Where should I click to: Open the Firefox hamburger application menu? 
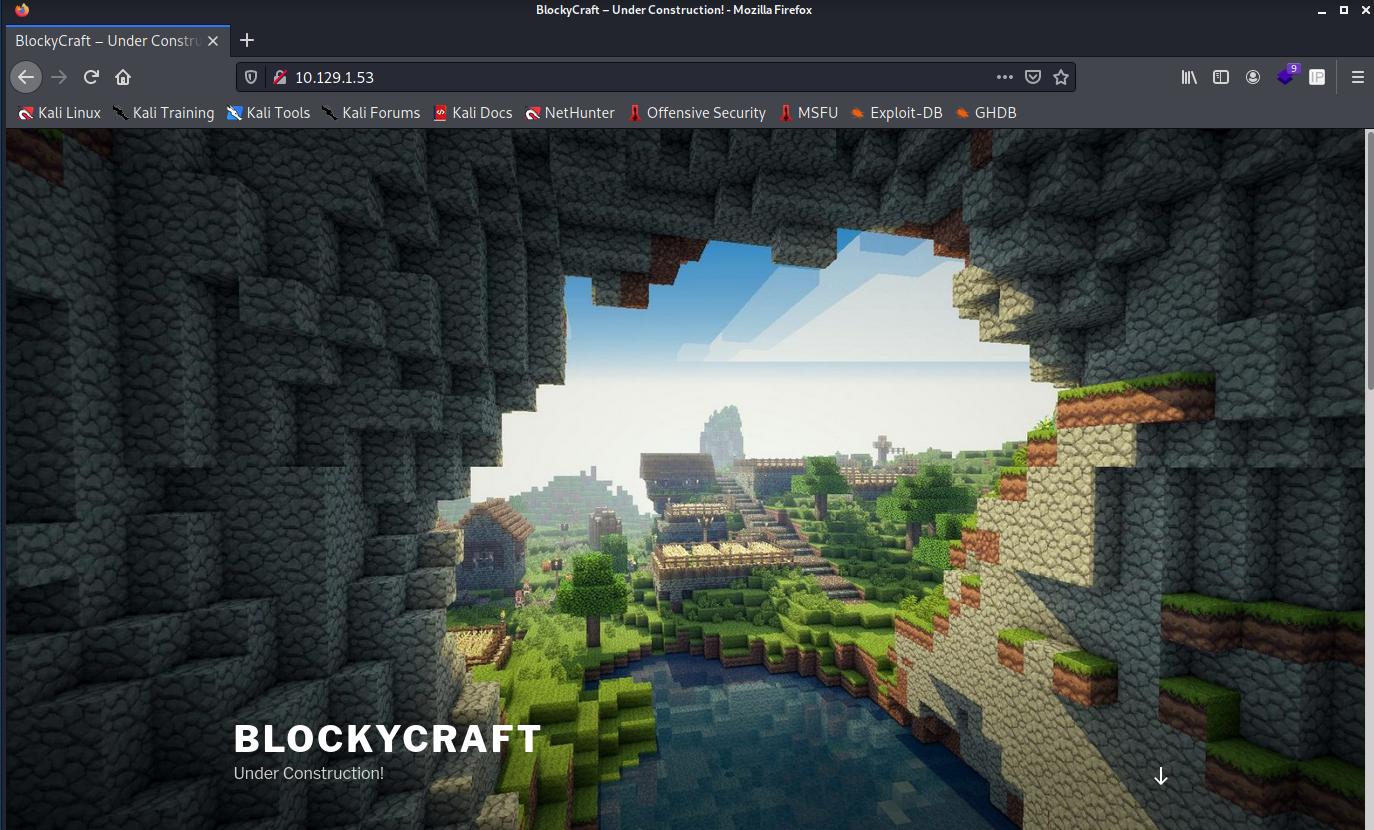click(x=1357, y=77)
